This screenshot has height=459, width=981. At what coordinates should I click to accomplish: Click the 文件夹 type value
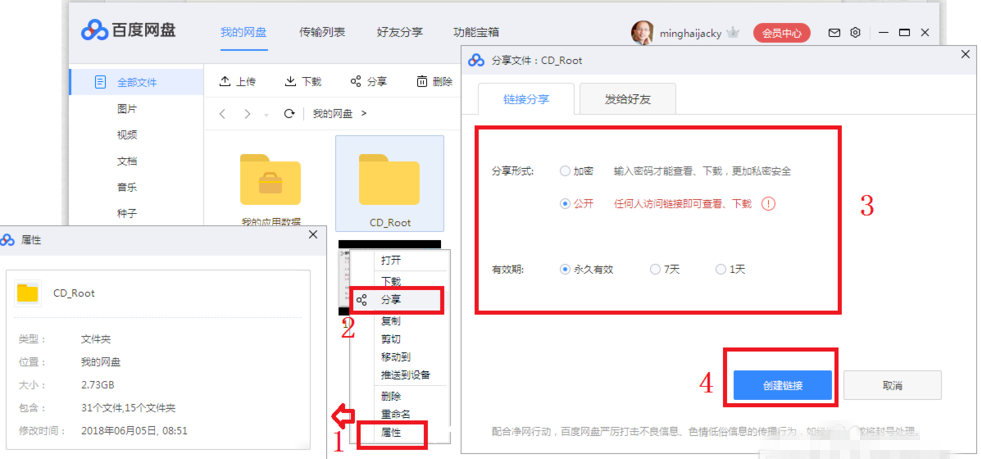(x=96, y=339)
